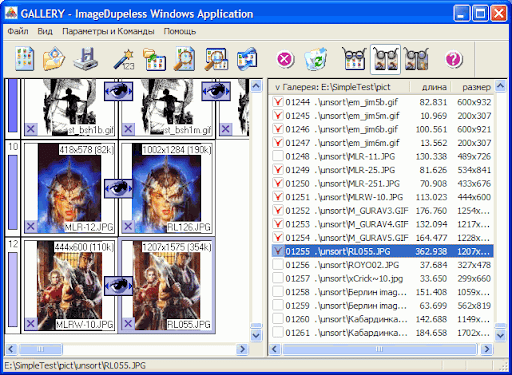The width and height of the screenshot is (512, 375).
Task: Click status bar path E:\SimpleTest\pict\unsort\RL055.JPG
Action: pos(75,366)
